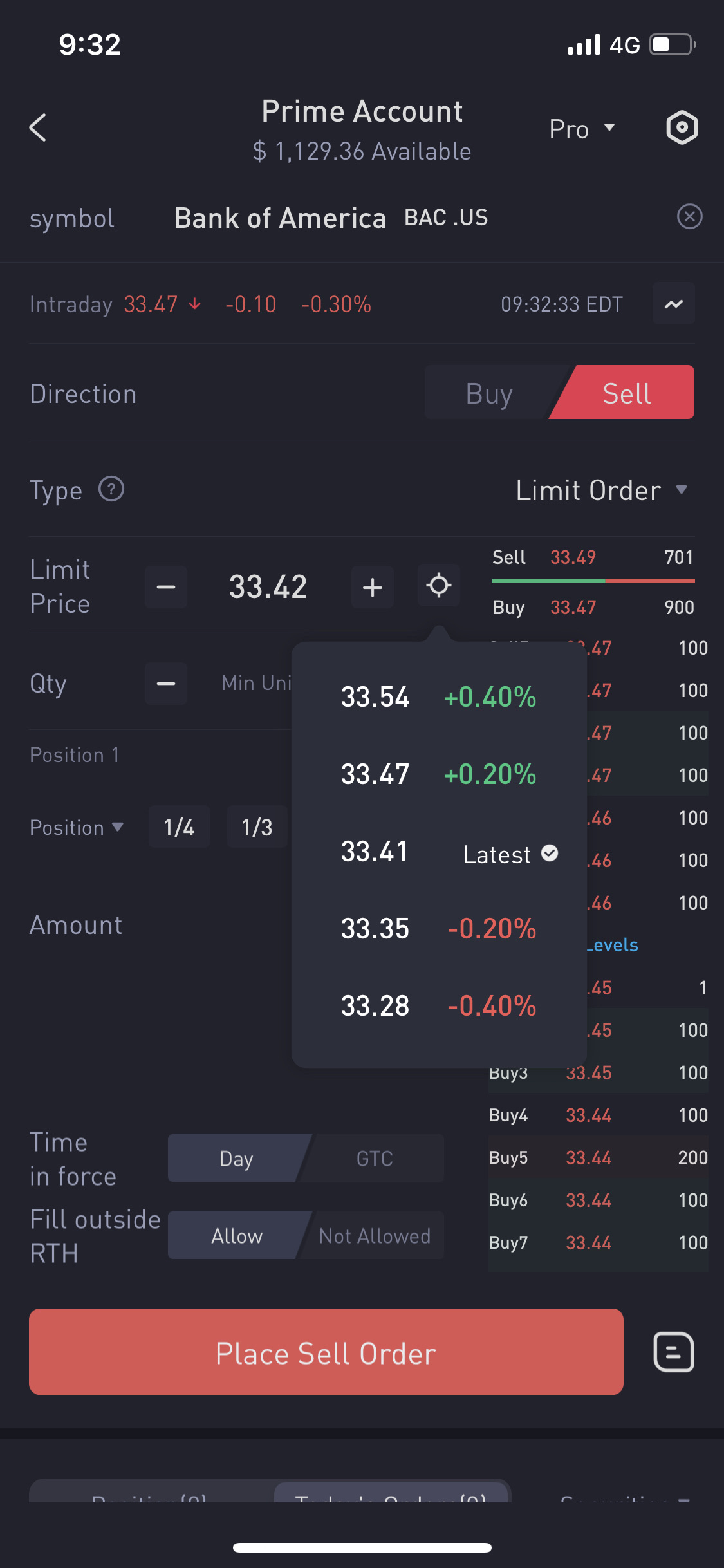The width and height of the screenshot is (724, 1568).
Task: Clear the Bank of America symbol
Action: [x=689, y=217]
